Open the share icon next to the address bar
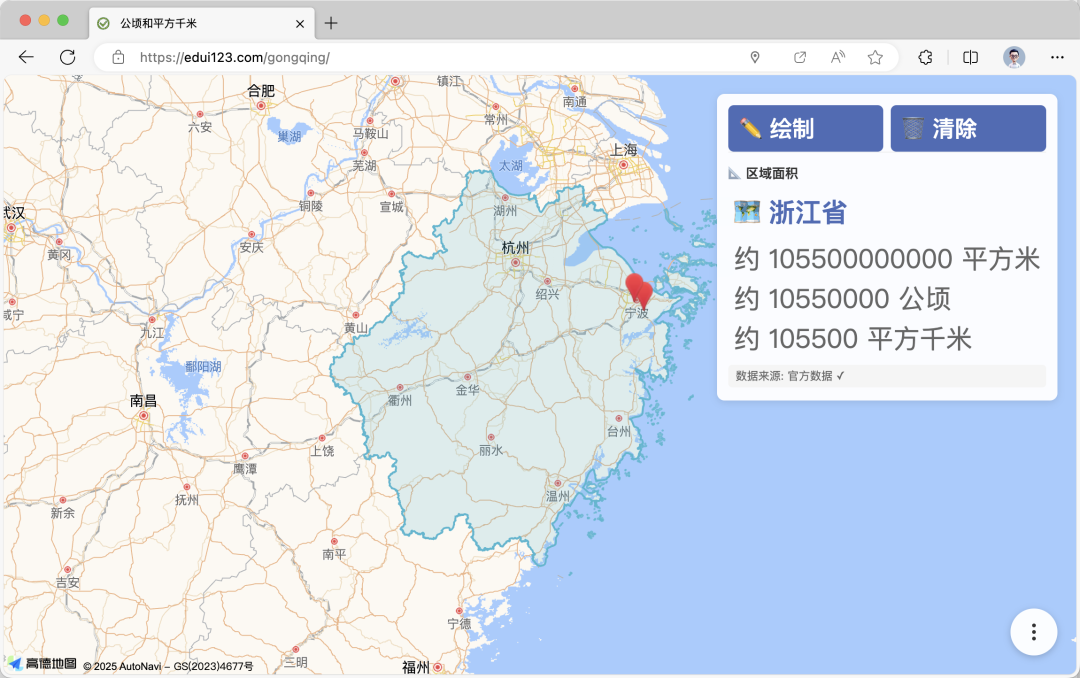Image resolution: width=1080 pixels, height=678 pixels. coord(800,57)
